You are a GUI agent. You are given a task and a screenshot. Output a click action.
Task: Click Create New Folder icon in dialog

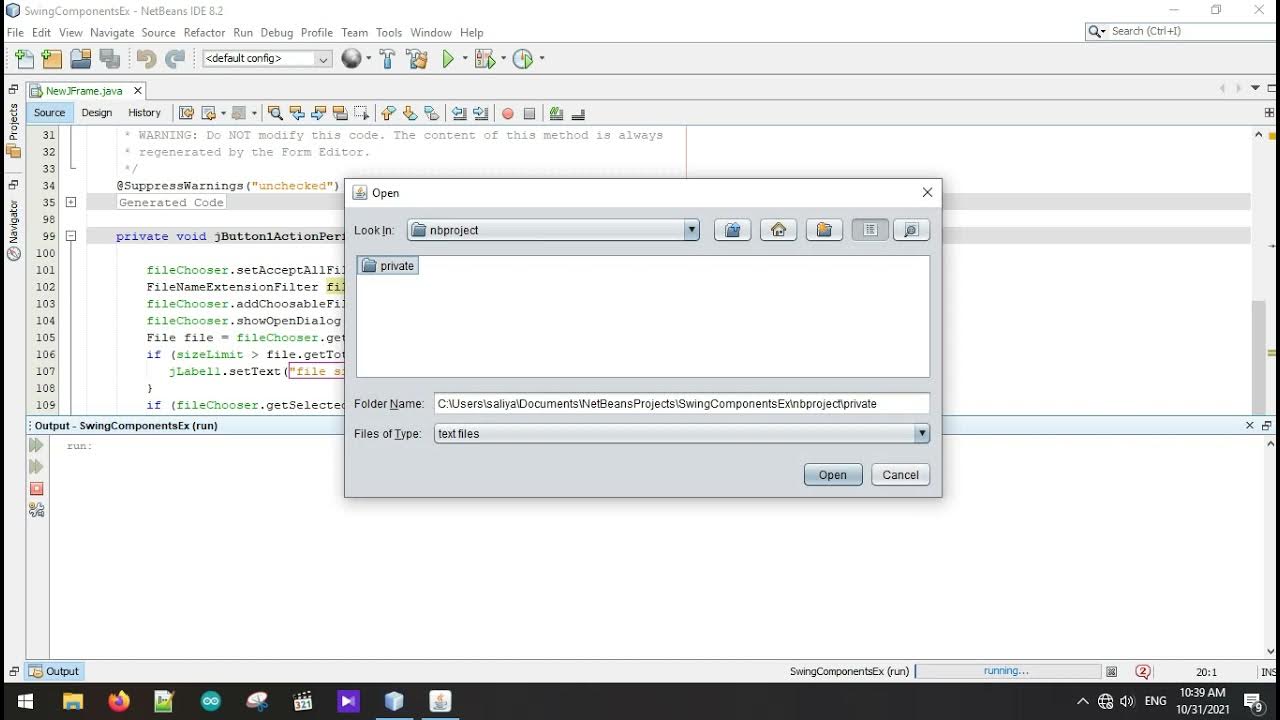(x=824, y=230)
